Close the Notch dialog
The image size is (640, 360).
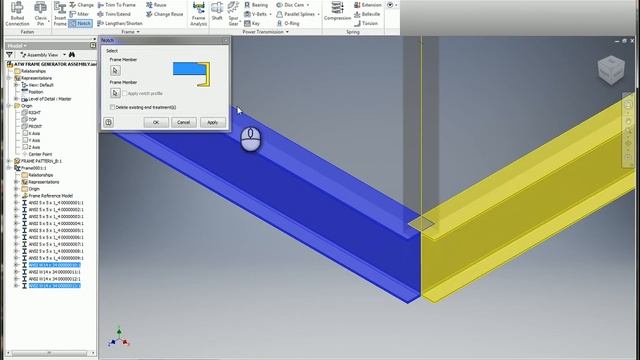[x=226, y=40]
